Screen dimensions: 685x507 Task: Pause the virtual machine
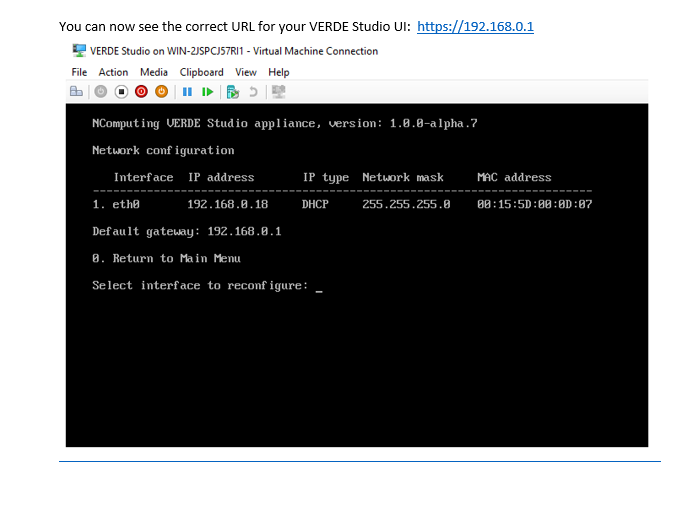(187, 92)
